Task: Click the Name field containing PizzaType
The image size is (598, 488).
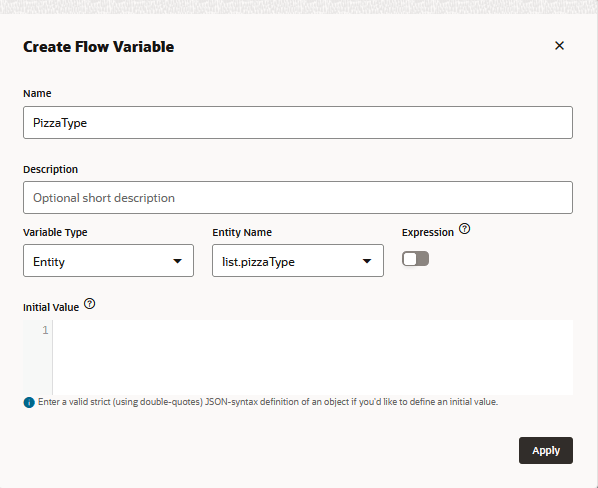Action: (x=298, y=122)
